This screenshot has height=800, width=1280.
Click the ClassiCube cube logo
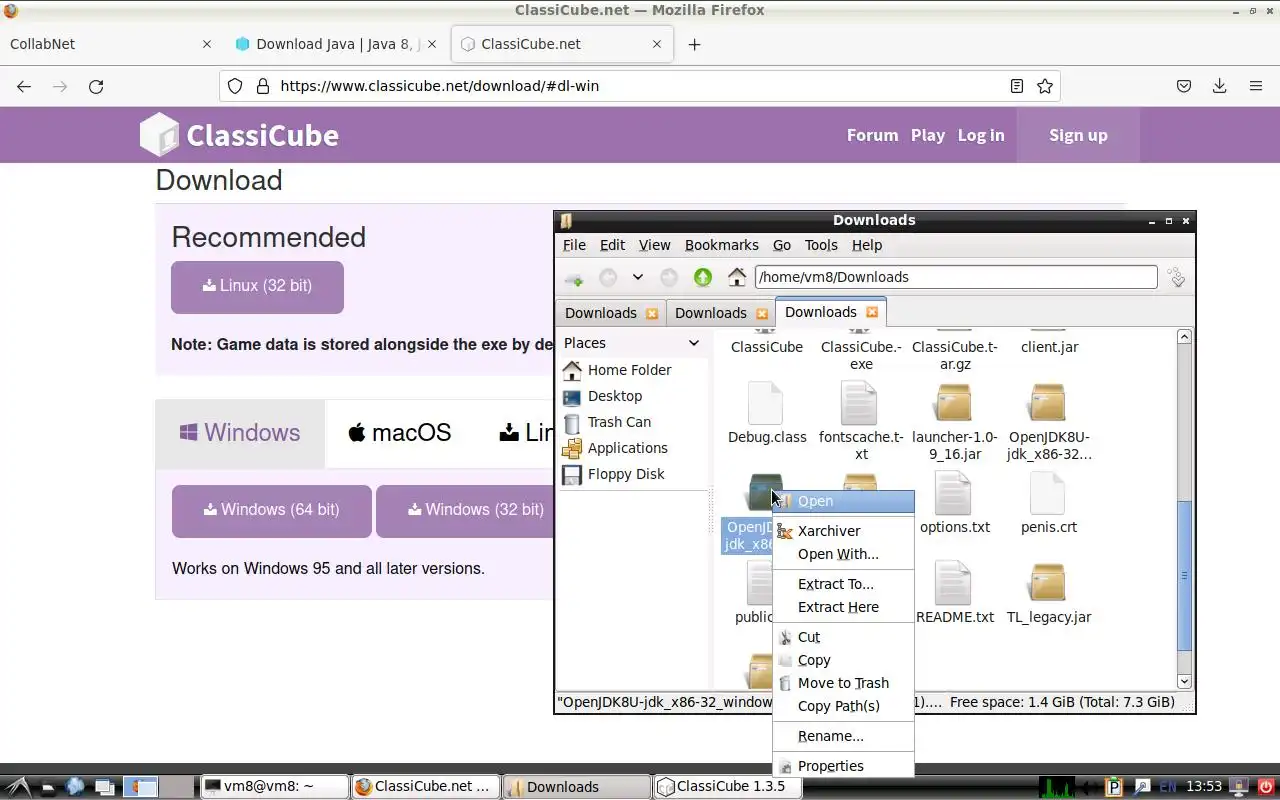pyautogui.click(x=158, y=135)
